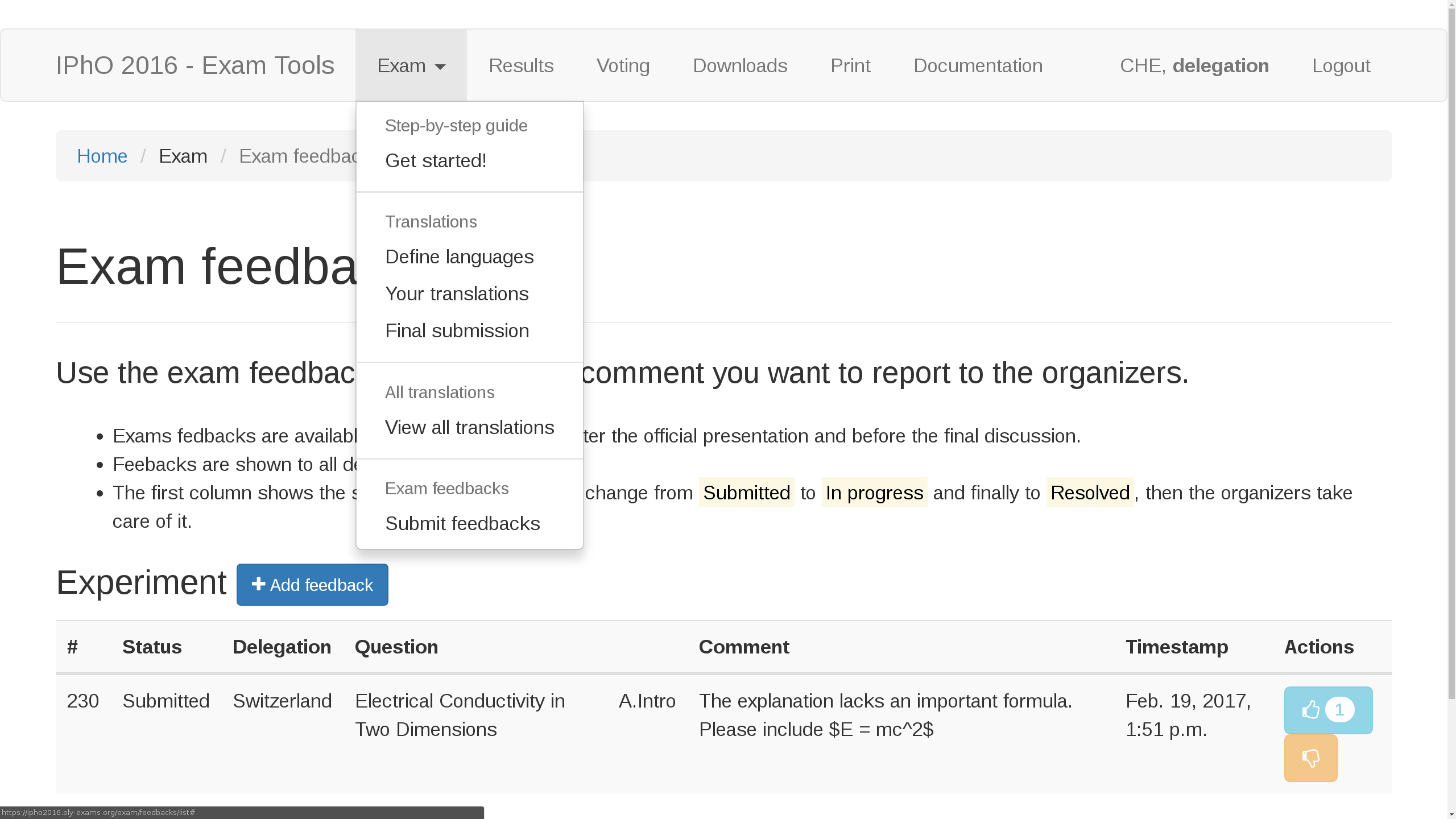
Task: Like feedback 230 with the thumbs-up icon
Action: [x=1310, y=710]
